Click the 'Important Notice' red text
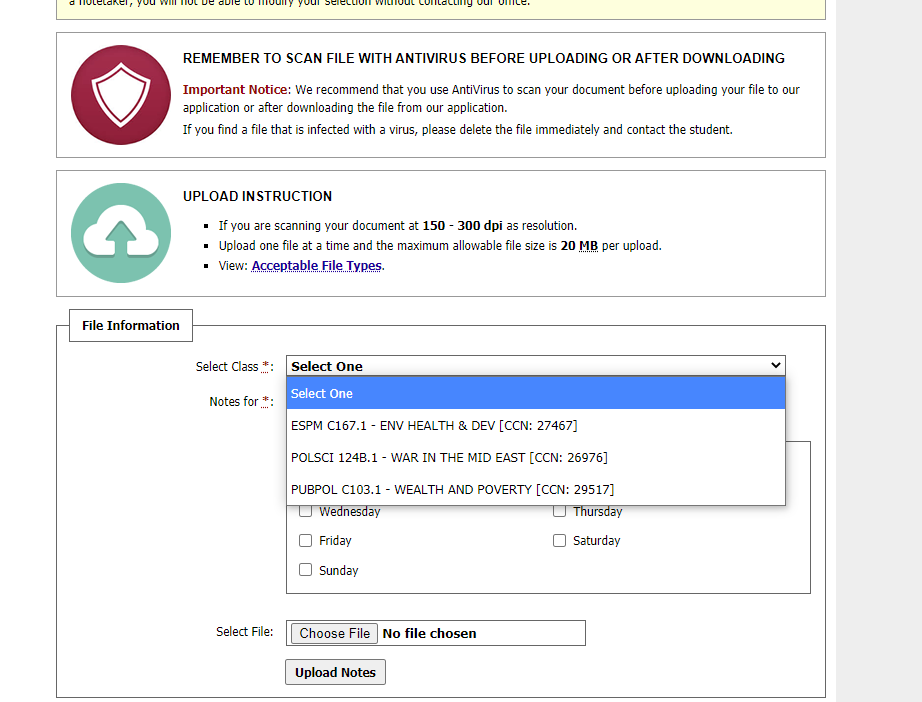This screenshot has height=702, width=922. pos(235,89)
